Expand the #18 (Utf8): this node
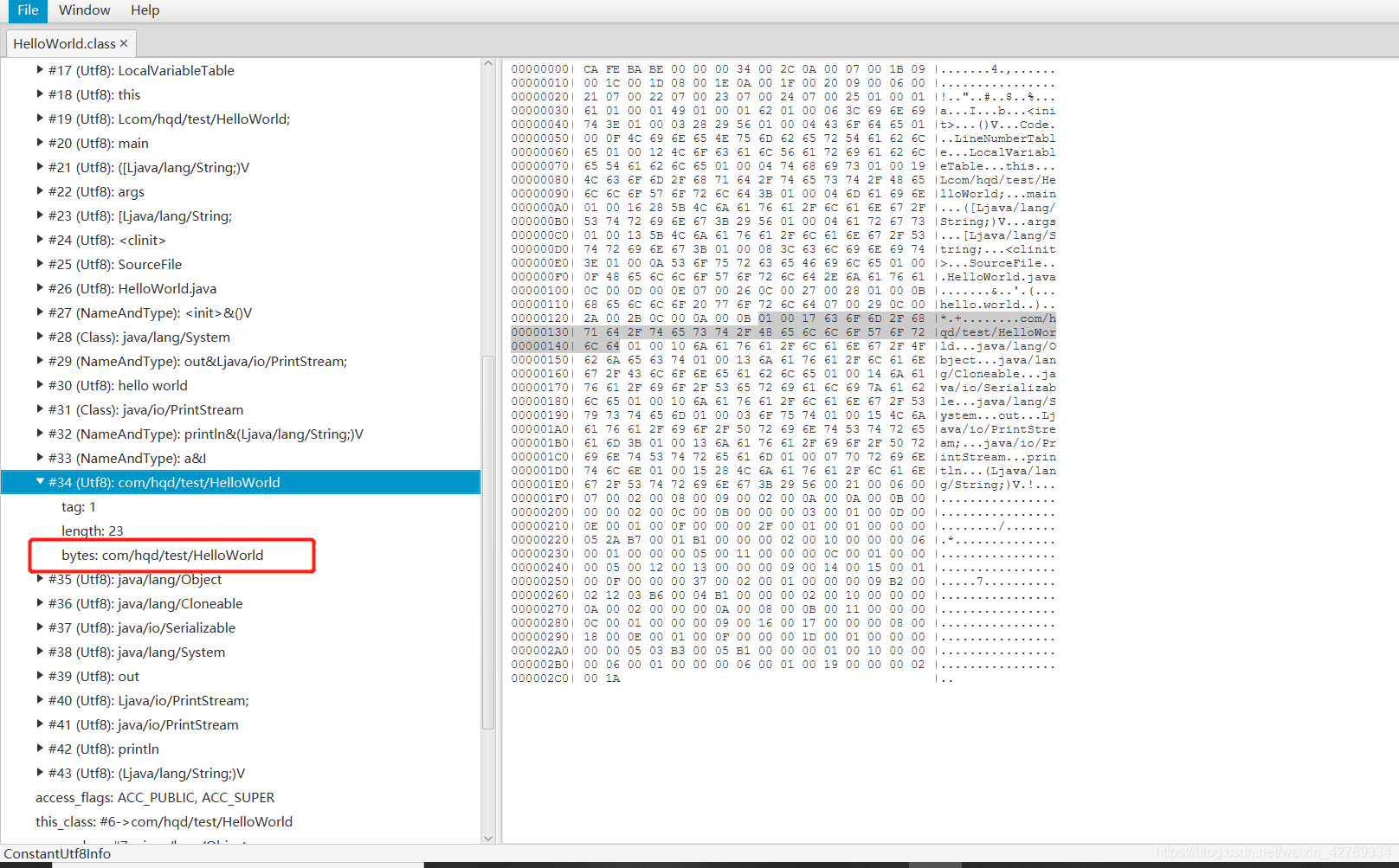Screen dimensions: 1399x868 pyautogui.click(x=40, y=94)
